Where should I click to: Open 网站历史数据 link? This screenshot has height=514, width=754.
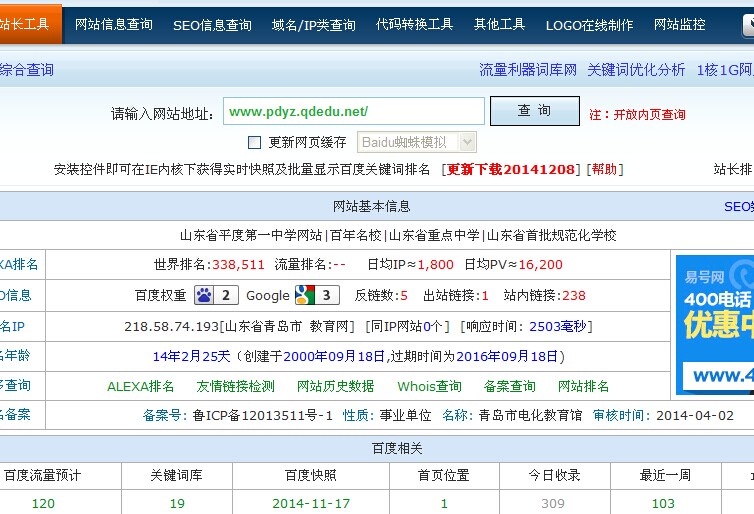click(x=336, y=387)
